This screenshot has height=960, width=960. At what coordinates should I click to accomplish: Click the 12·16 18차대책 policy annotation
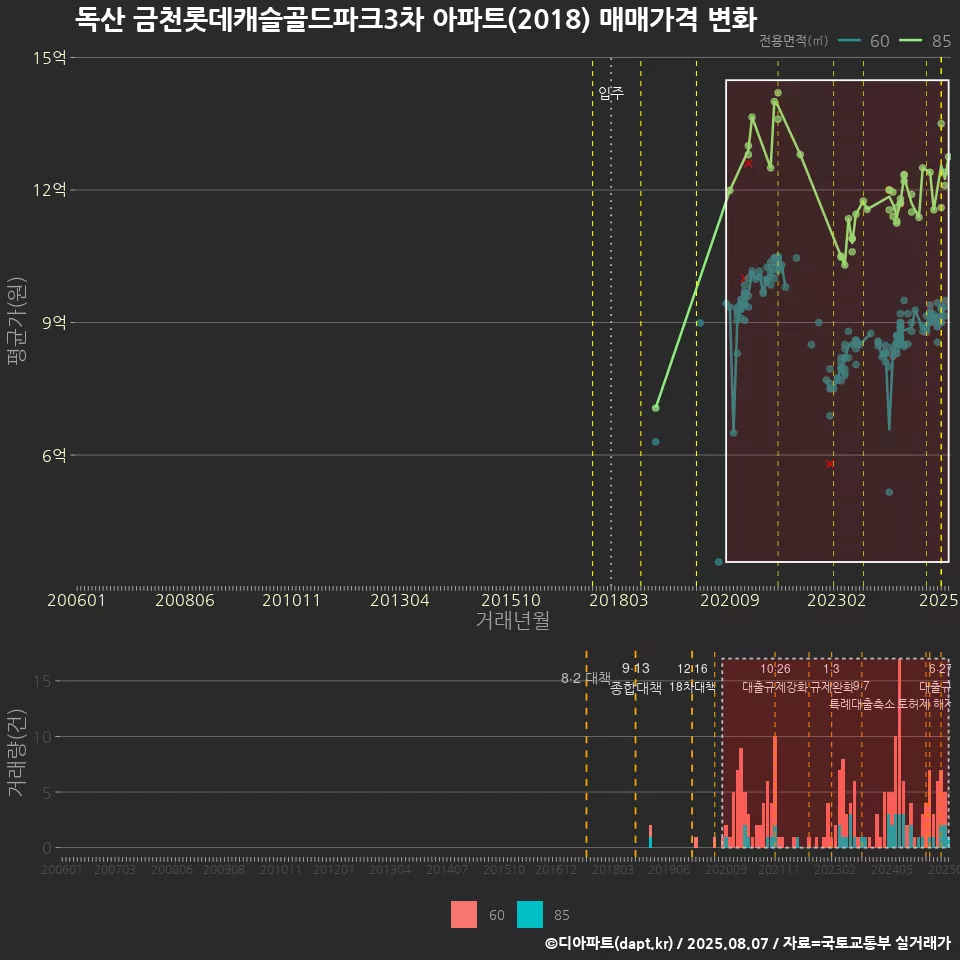pyautogui.click(x=692, y=678)
